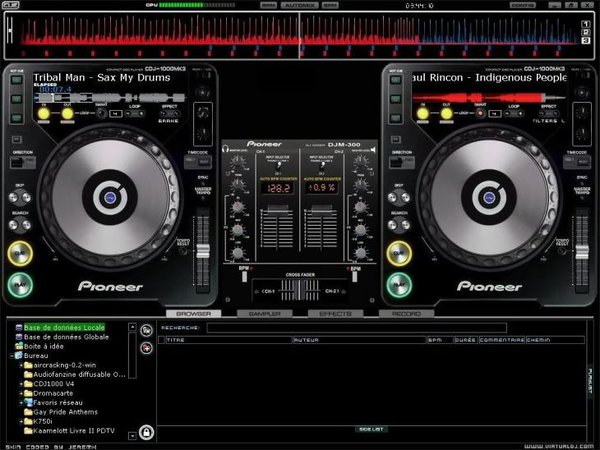Click the right deck Smart loop button

(x=480, y=113)
